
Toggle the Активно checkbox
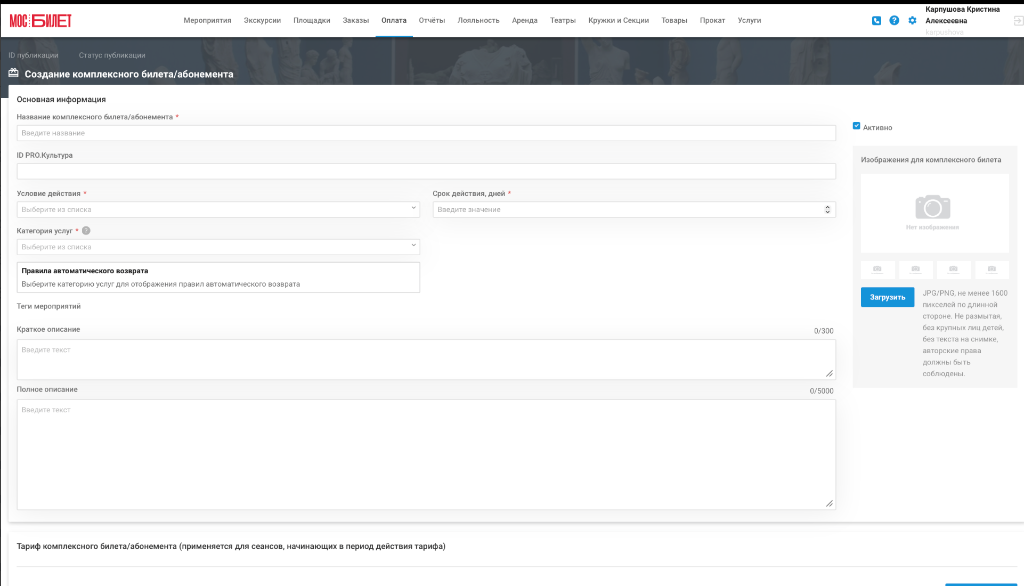tap(856, 126)
